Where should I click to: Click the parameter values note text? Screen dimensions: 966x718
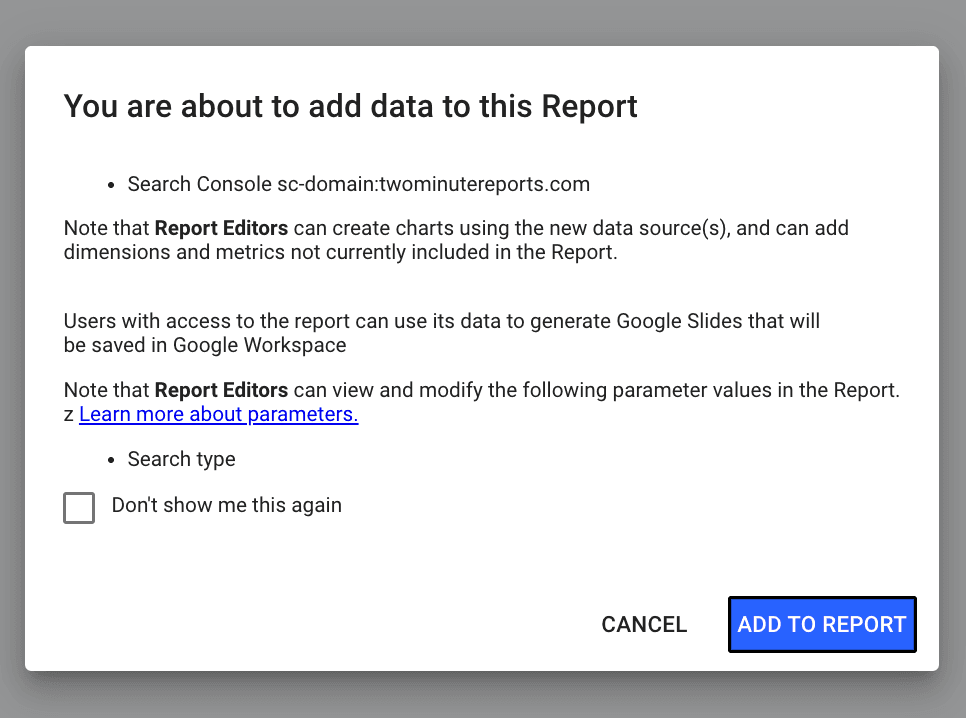pyautogui.click(x=483, y=390)
